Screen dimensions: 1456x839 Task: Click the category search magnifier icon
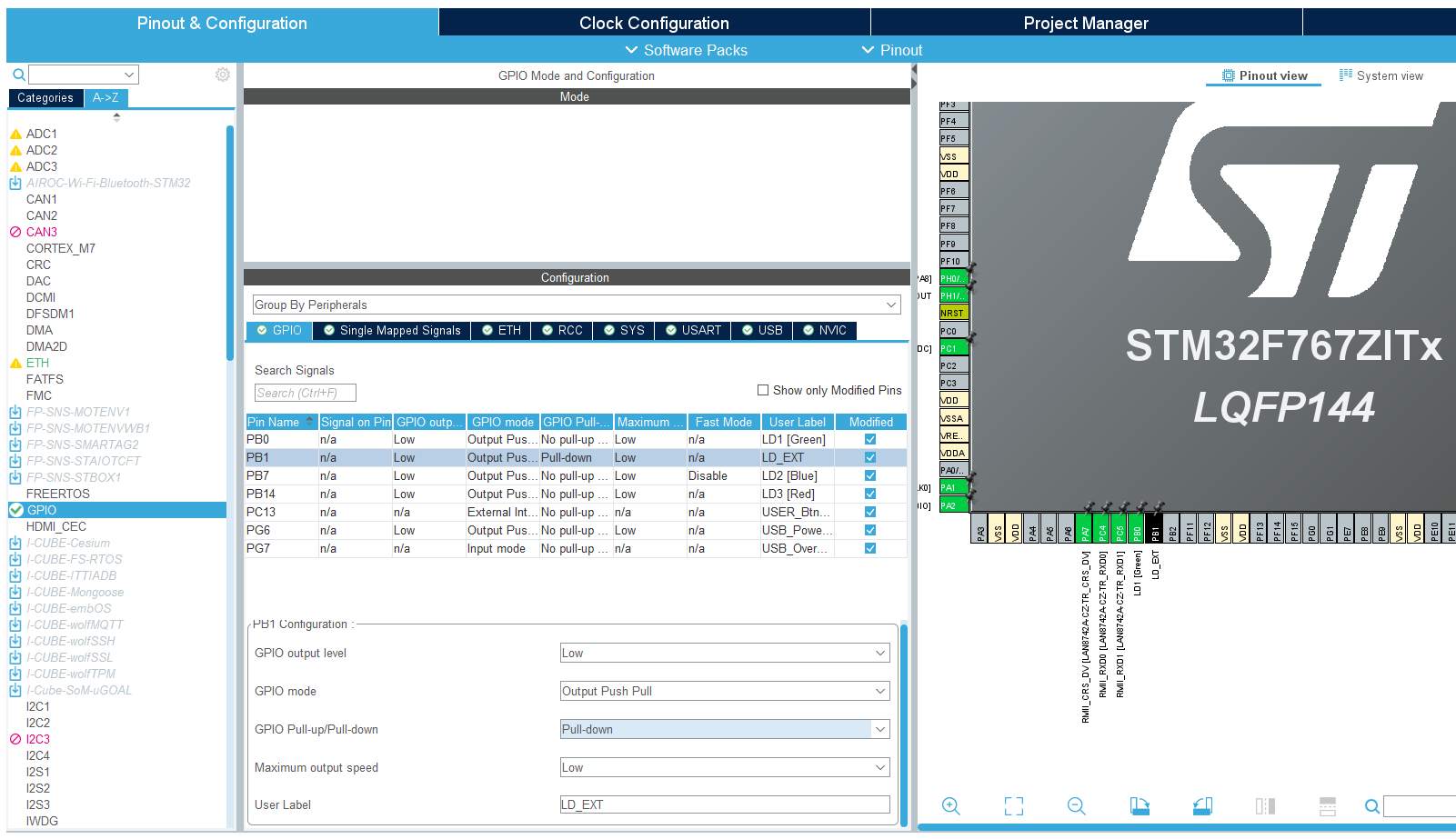(18, 75)
